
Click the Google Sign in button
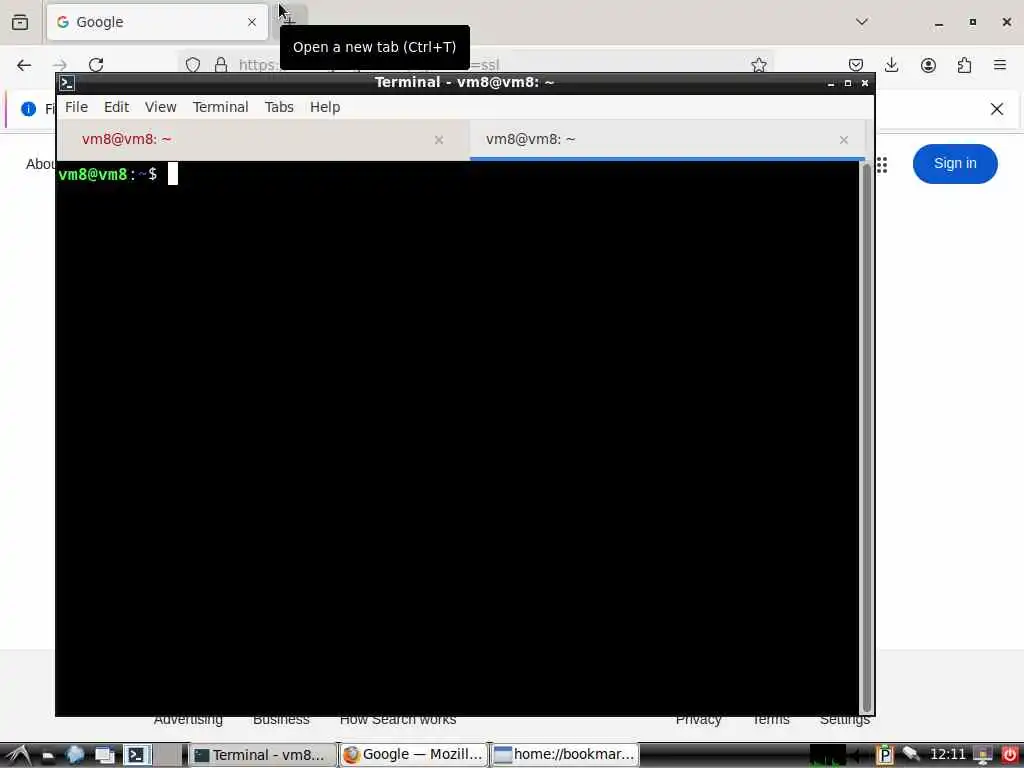(955, 163)
